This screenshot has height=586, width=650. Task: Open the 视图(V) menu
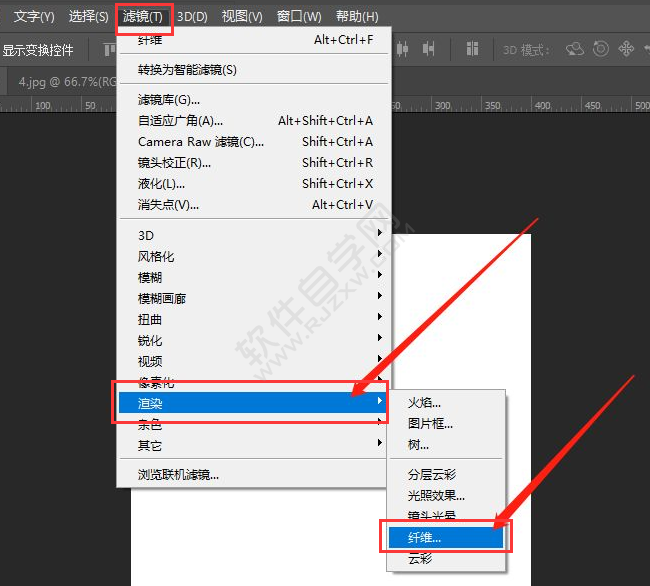242,17
